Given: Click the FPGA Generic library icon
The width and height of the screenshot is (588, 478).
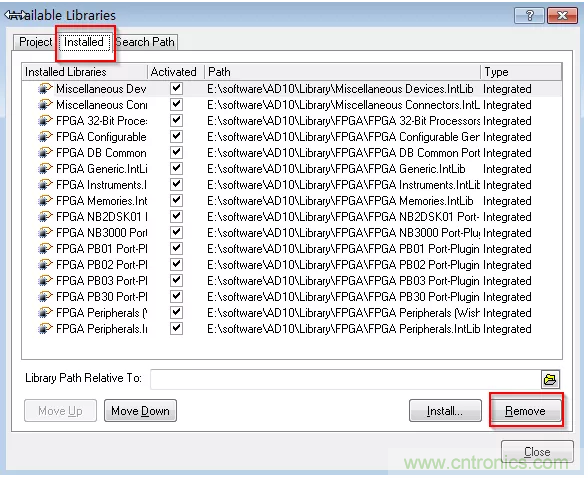Looking at the screenshot, I should tap(45, 169).
